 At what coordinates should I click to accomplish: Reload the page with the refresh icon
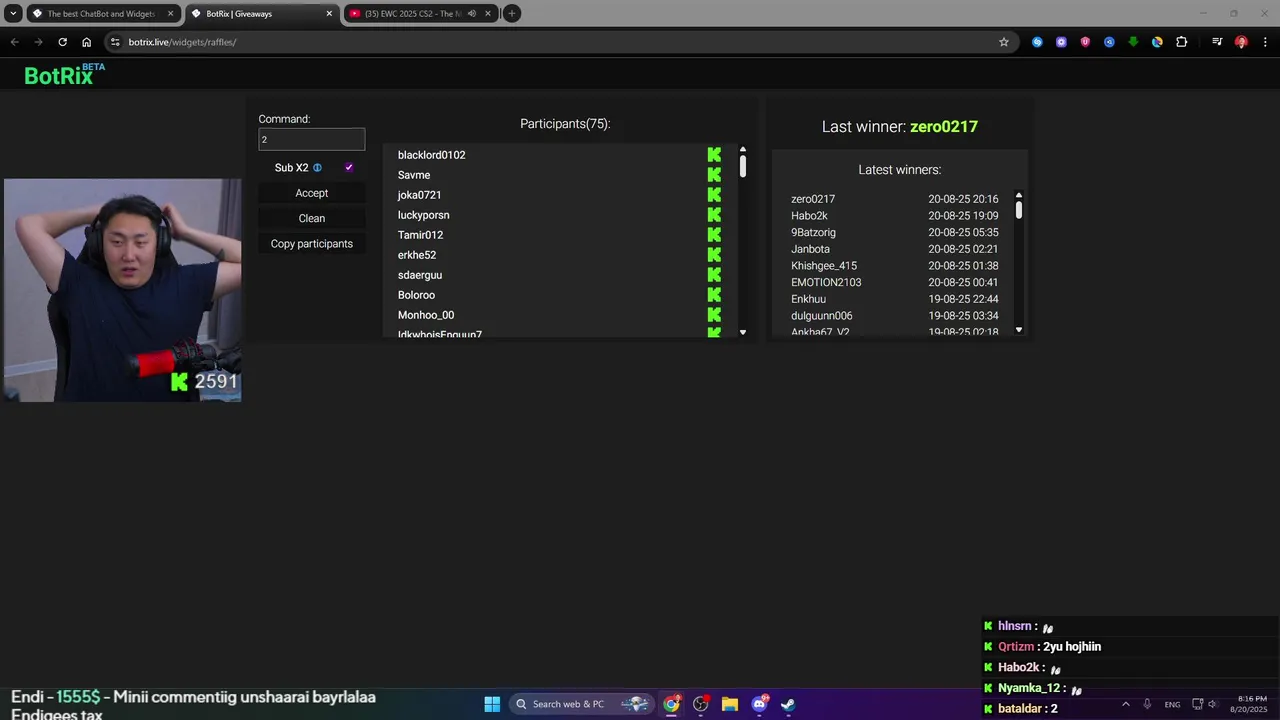tap(62, 42)
